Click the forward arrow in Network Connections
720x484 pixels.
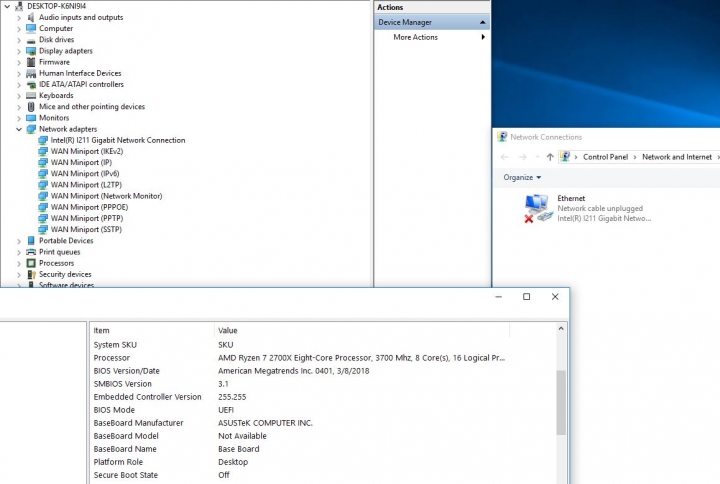coord(523,157)
